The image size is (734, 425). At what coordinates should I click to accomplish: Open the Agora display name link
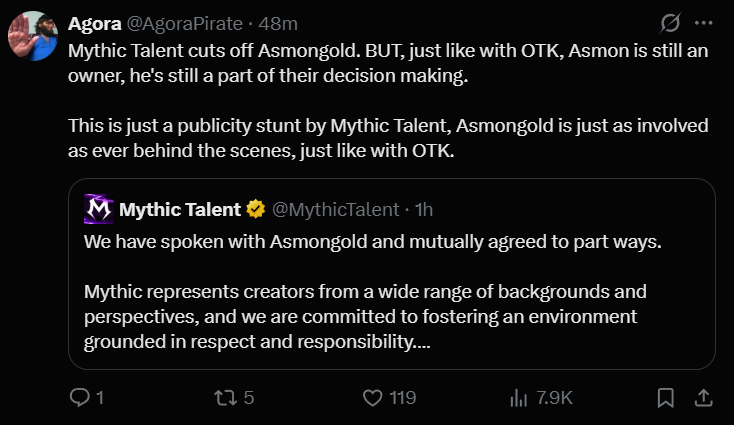click(x=95, y=23)
